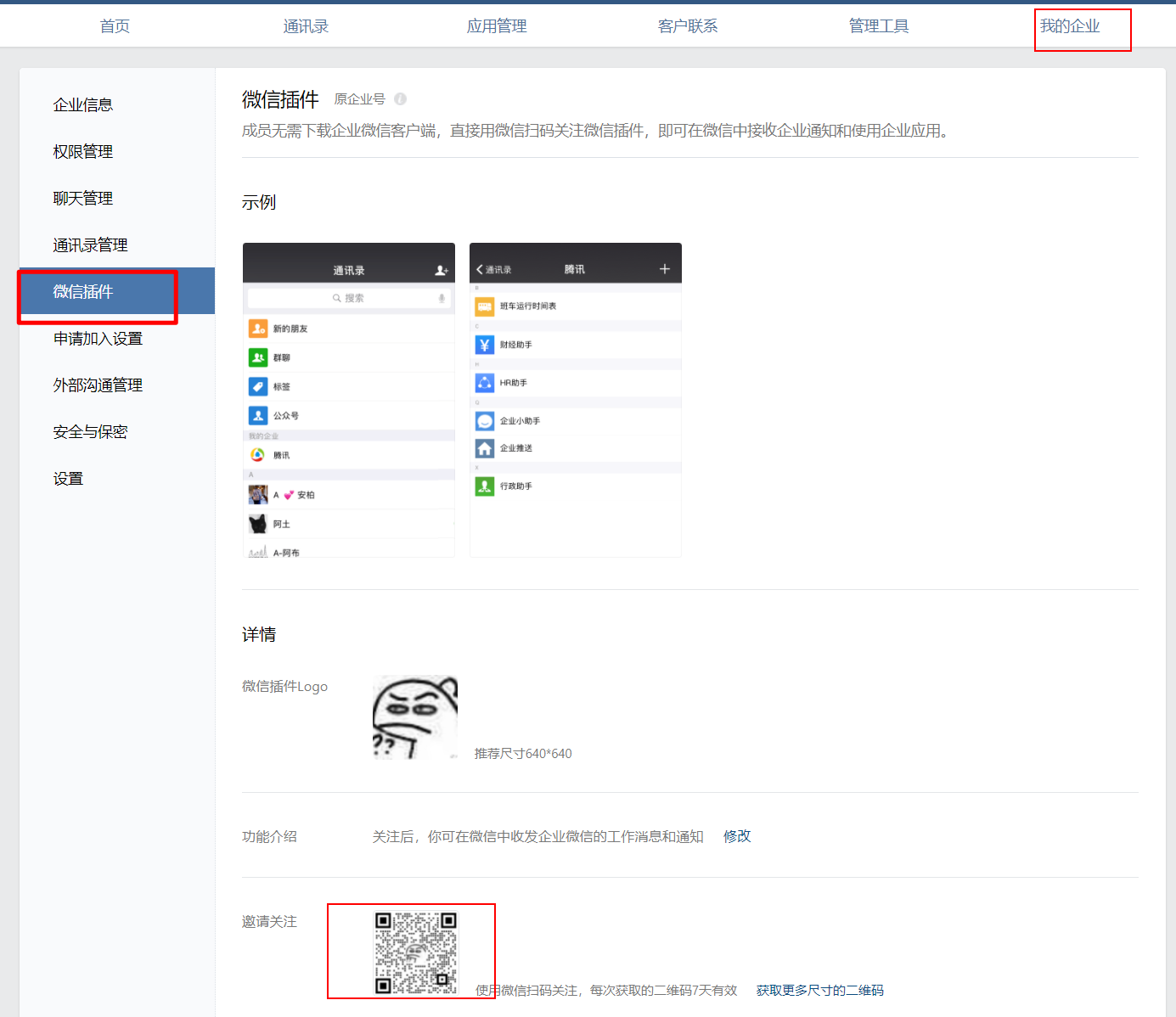1176x1017 pixels.
Task: Click the microphone icon in the example search bar
Action: (442, 298)
